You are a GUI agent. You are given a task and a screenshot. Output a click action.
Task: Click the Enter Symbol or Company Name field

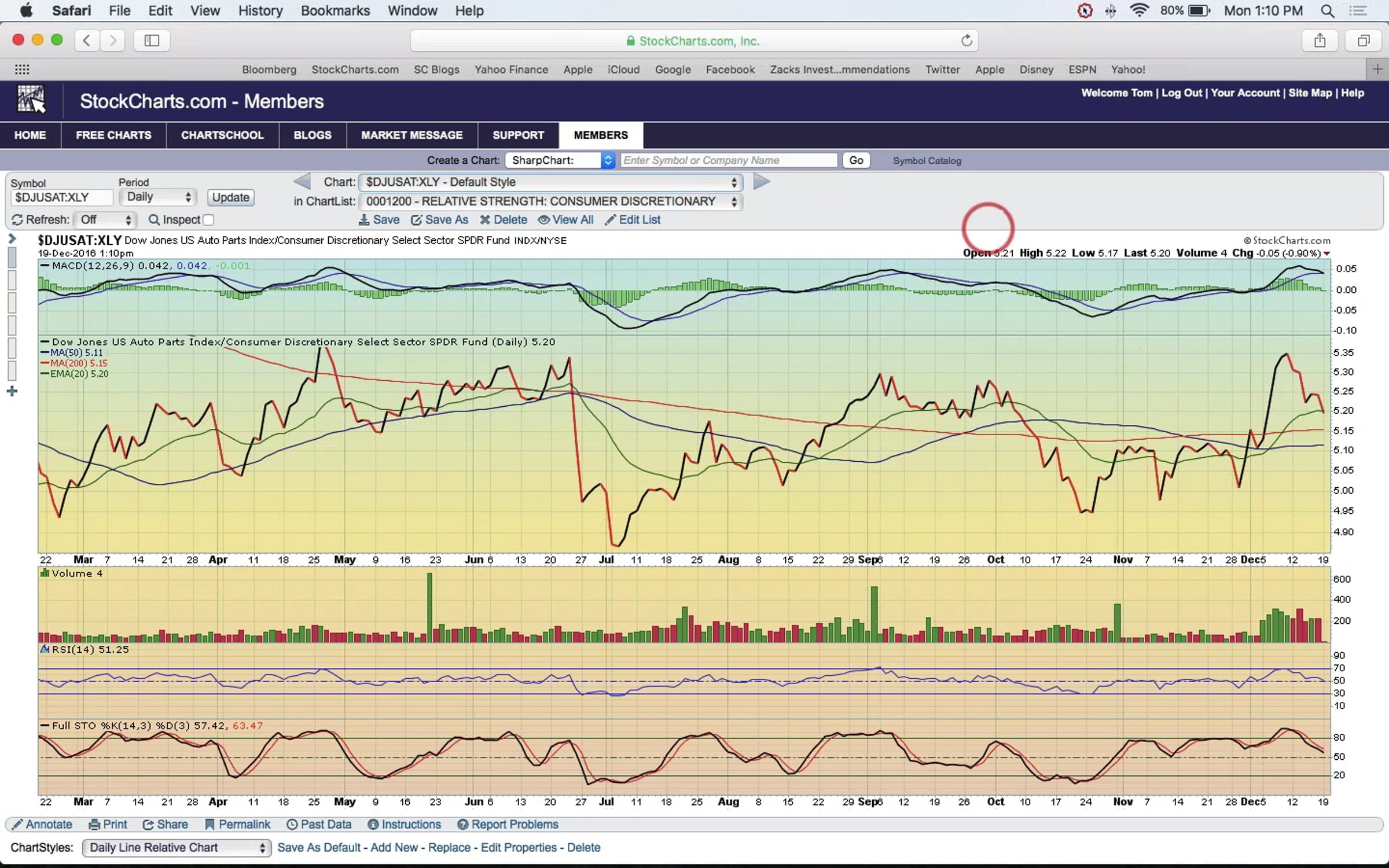[x=729, y=160]
